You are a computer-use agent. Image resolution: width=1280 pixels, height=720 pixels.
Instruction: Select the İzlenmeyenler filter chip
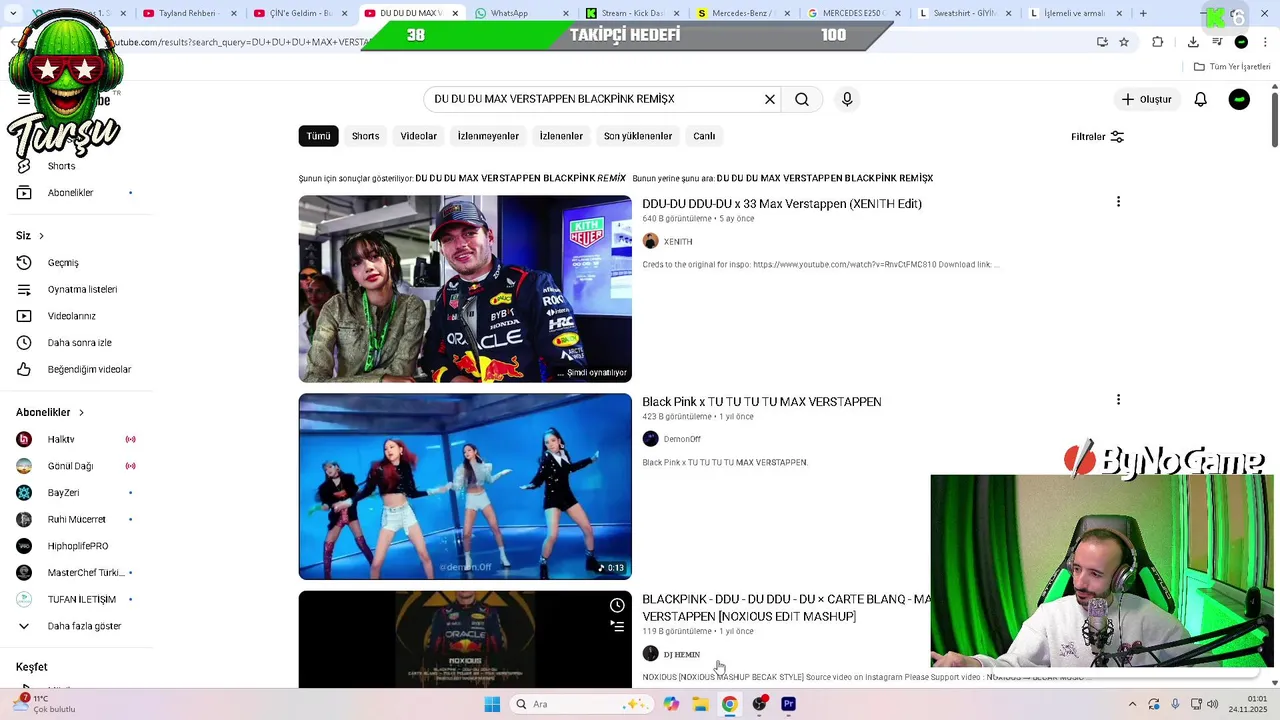[x=488, y=136]
